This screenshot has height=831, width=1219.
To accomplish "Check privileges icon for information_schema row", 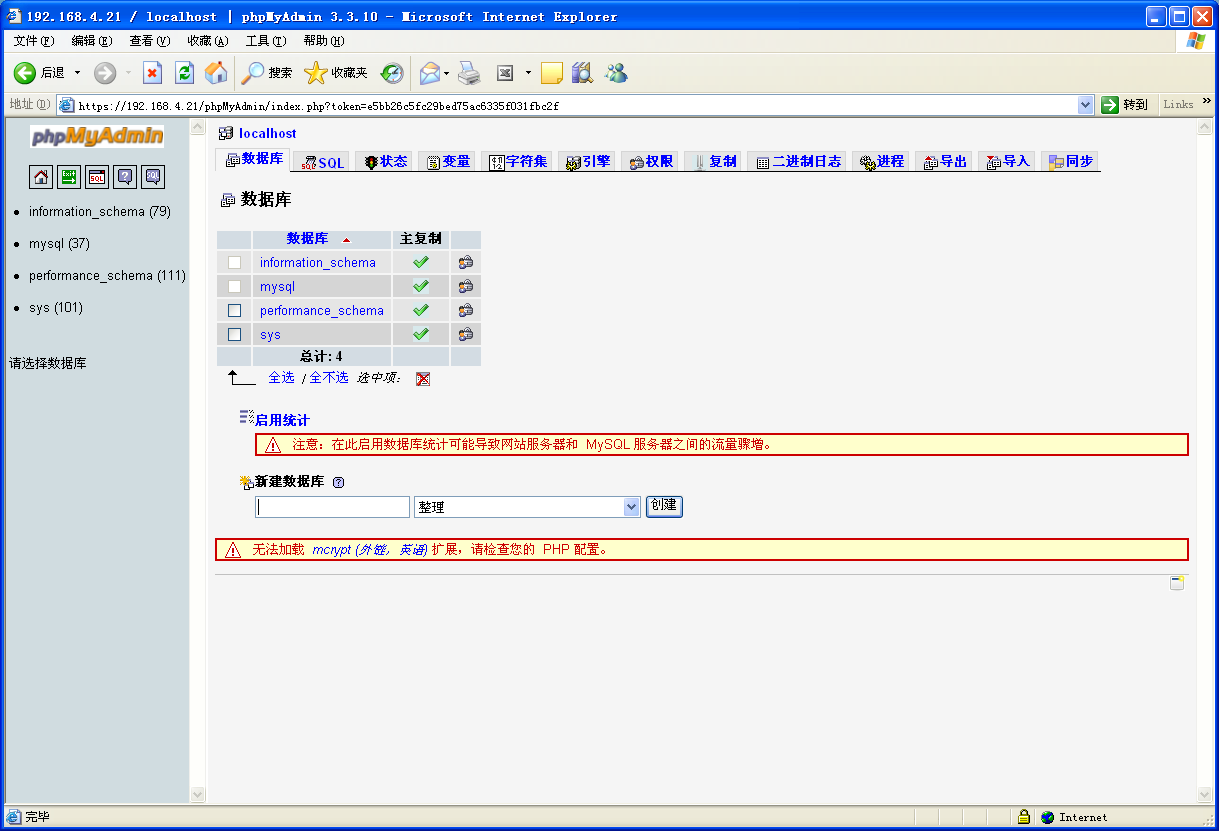I will (466, 262).
